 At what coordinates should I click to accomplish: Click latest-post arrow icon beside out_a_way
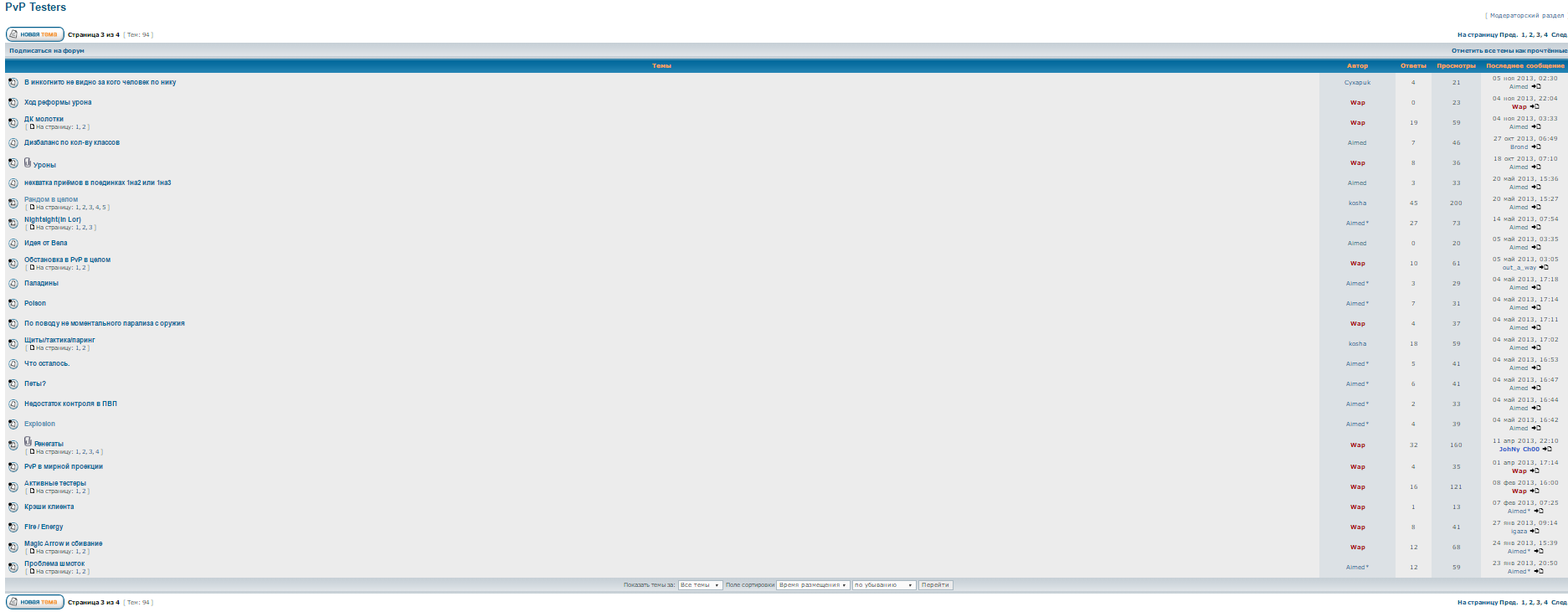click(1544, 268)
